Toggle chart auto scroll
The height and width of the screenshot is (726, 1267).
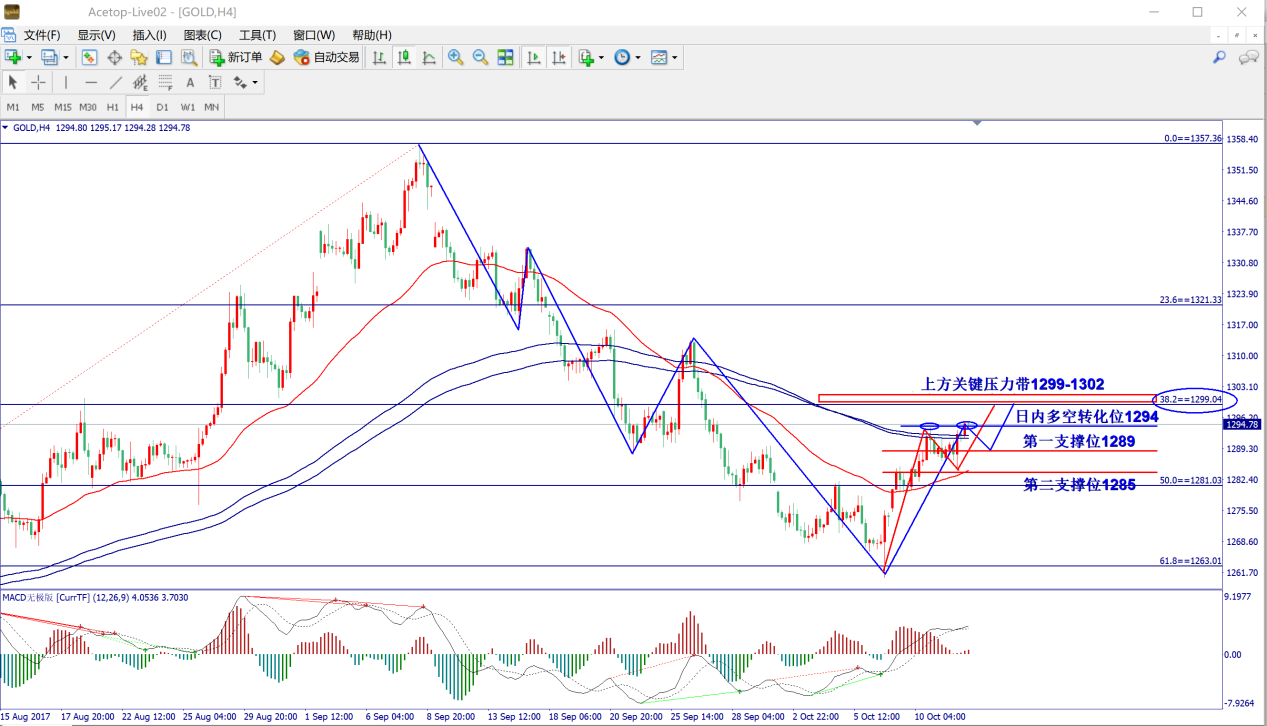(x=534, y=58)
